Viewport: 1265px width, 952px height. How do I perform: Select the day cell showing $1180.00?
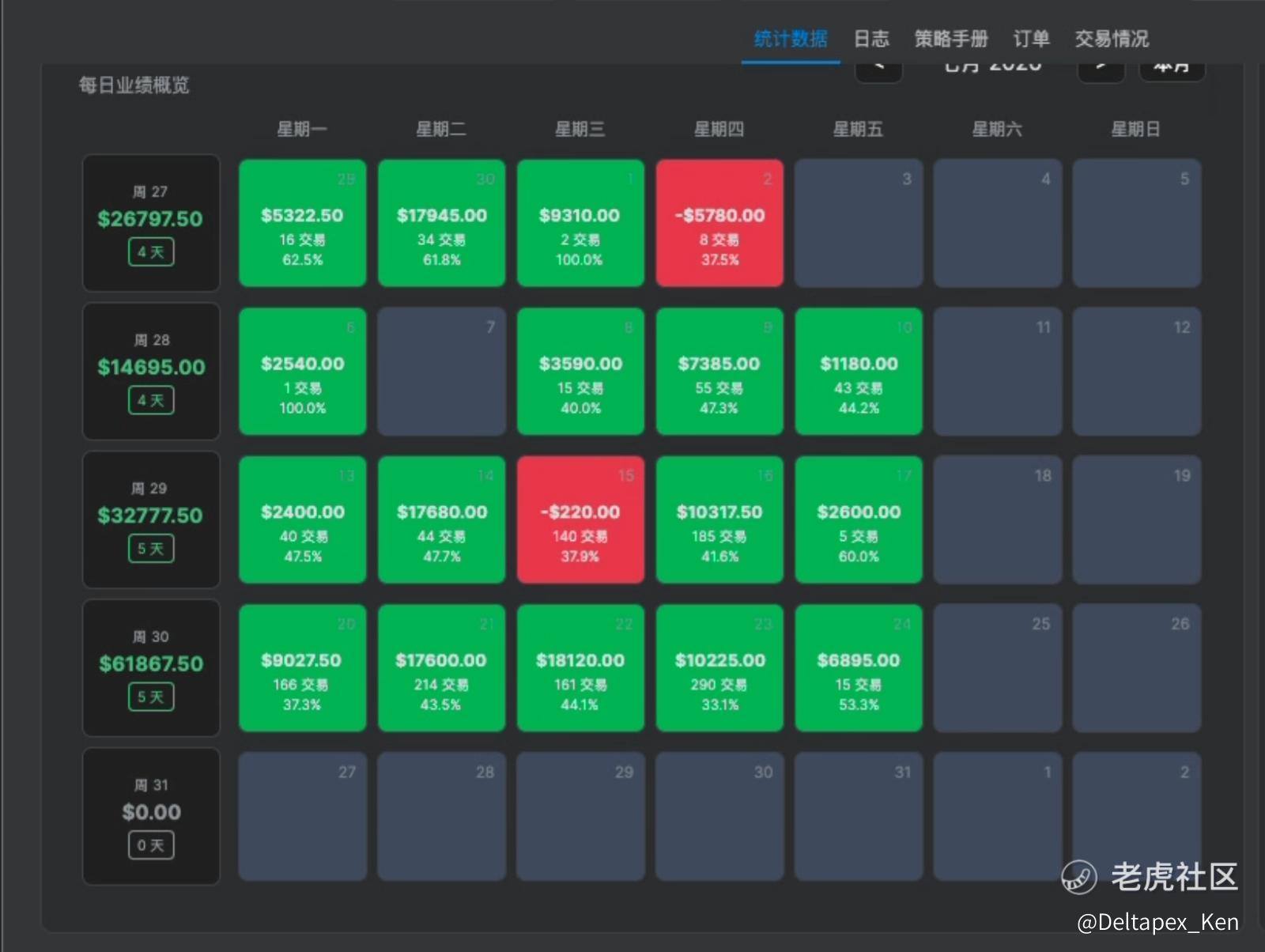[x=859, y=372]
